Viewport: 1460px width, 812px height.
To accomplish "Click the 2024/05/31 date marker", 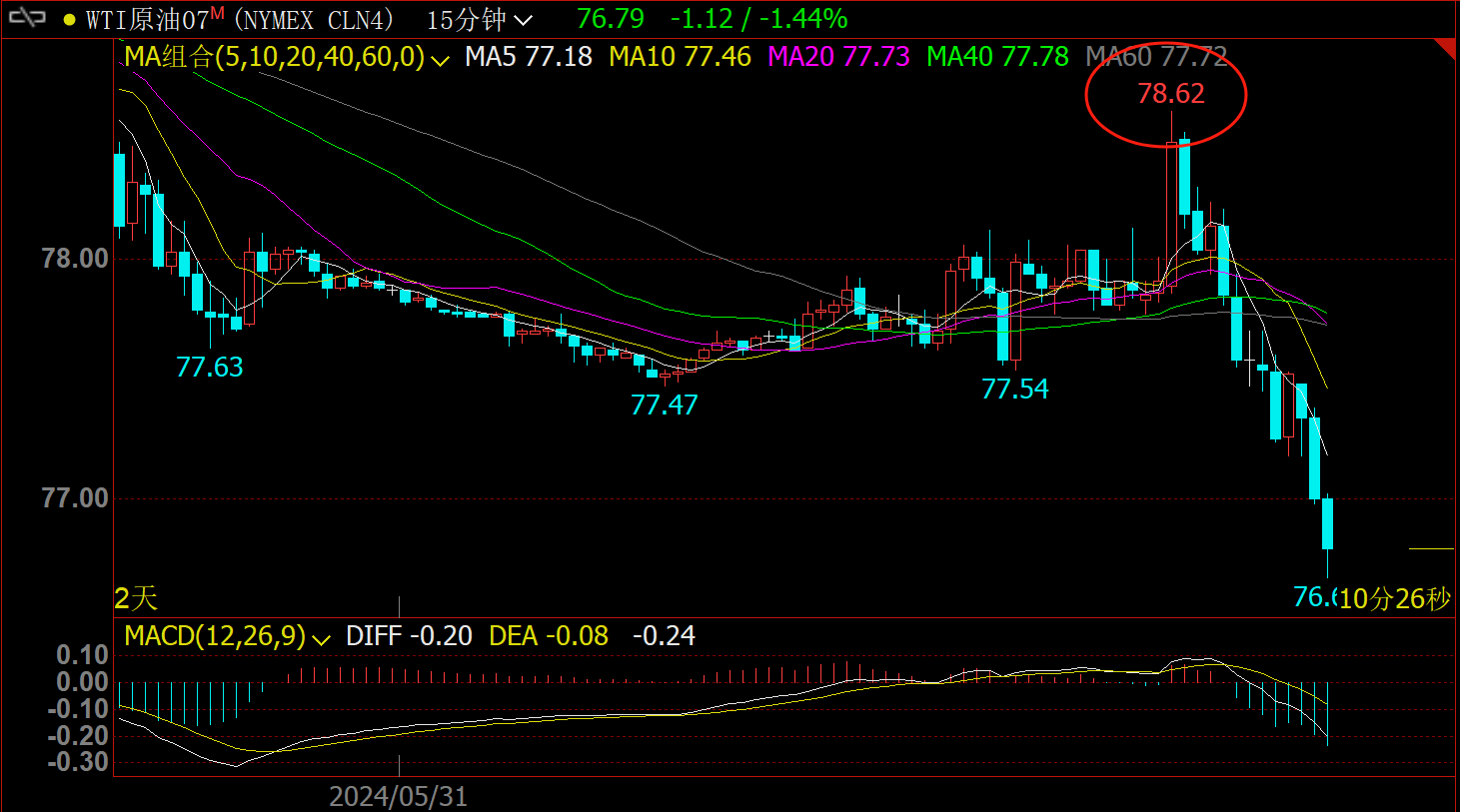I will click(399, 797).
